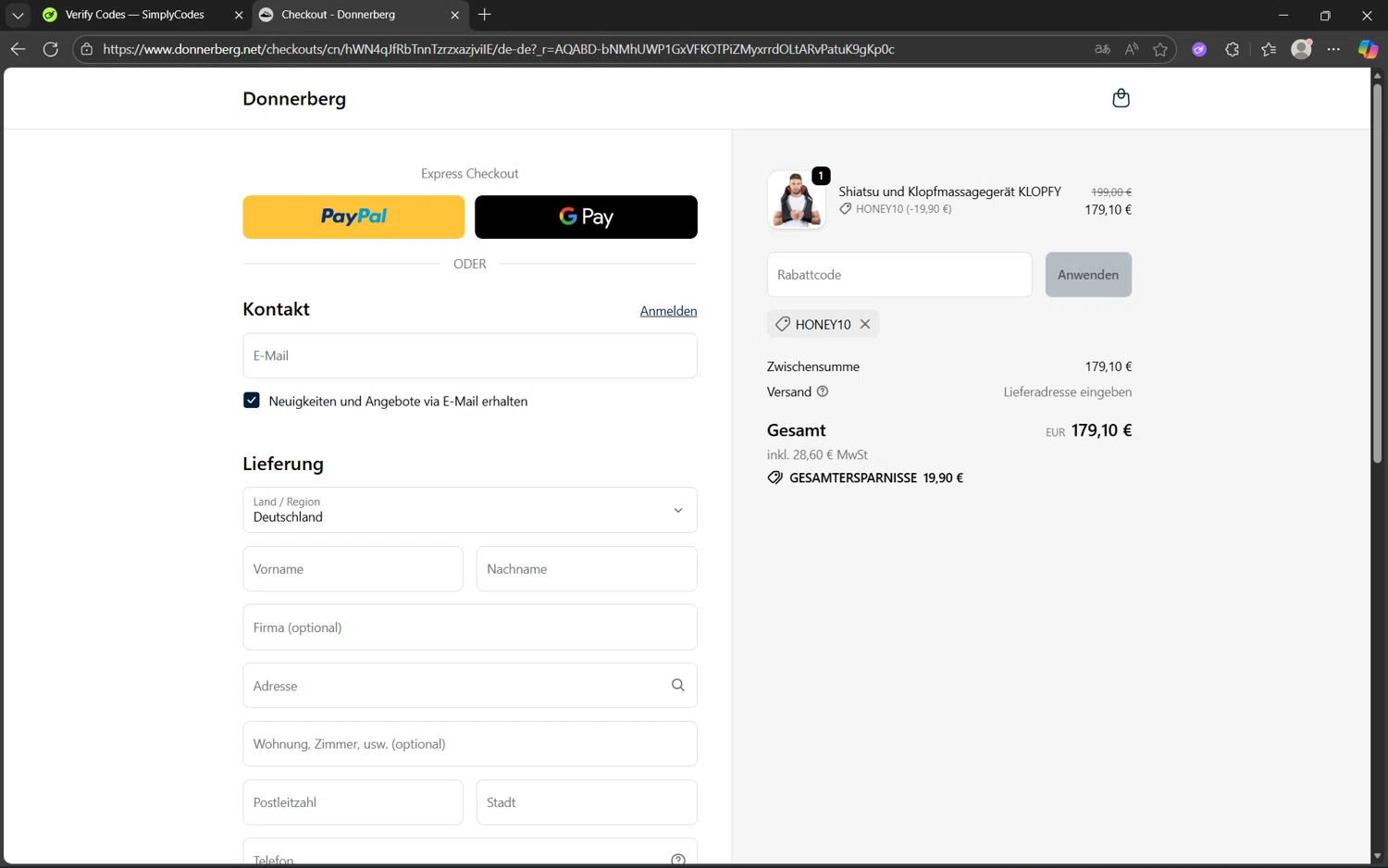Open the purple browser extension icon
Image resolution: width=1388 pixels, height=868 pixels.
[1199, 49]
